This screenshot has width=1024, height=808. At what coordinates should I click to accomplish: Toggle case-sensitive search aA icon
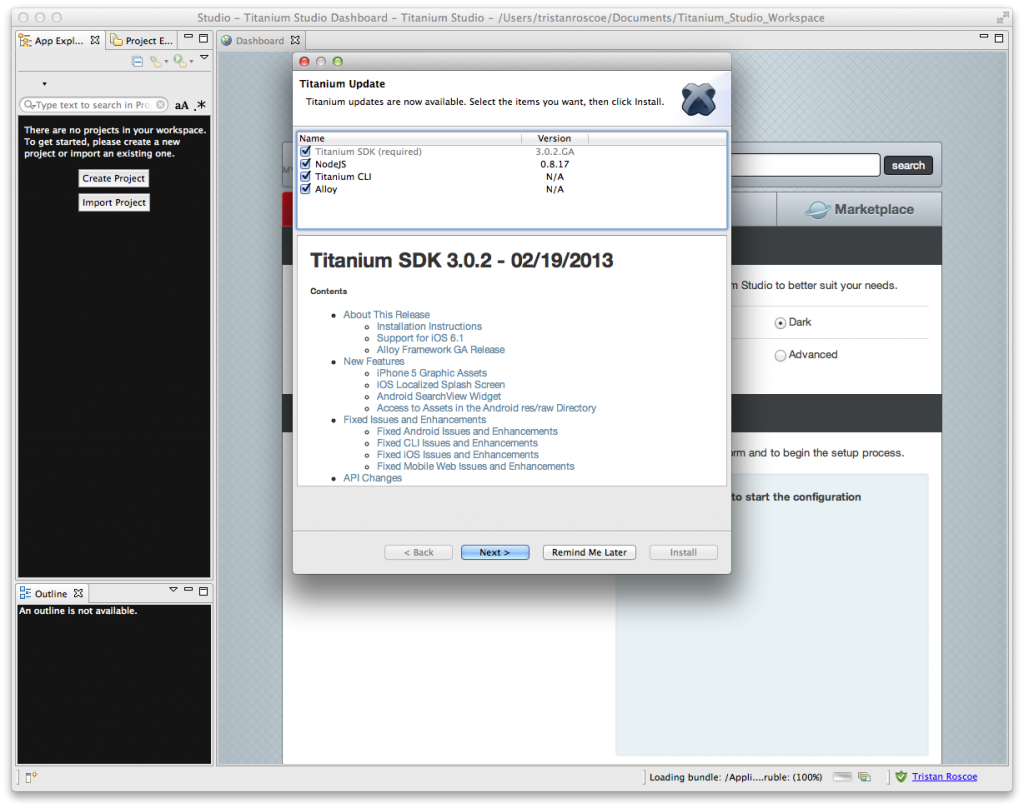pyautogui.click(x=182, y=105)
